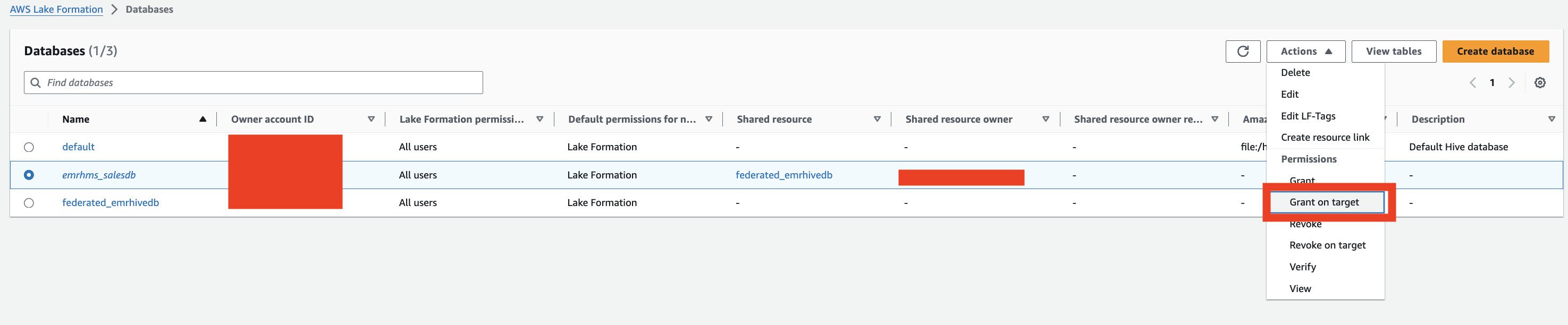Click the Create database button
The width and height of the screenshot is (1568, 325).
[1495, 52]
